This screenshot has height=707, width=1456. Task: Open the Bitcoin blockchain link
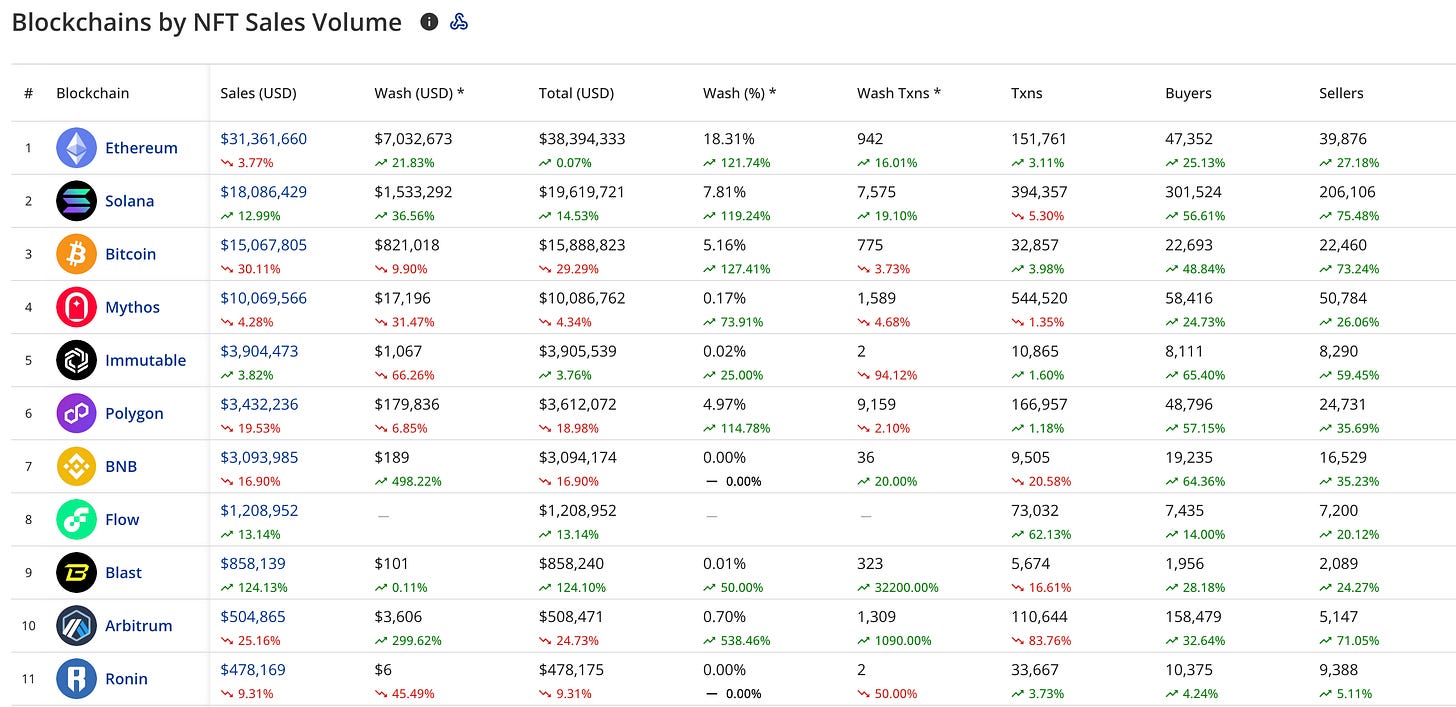(131, 254)
